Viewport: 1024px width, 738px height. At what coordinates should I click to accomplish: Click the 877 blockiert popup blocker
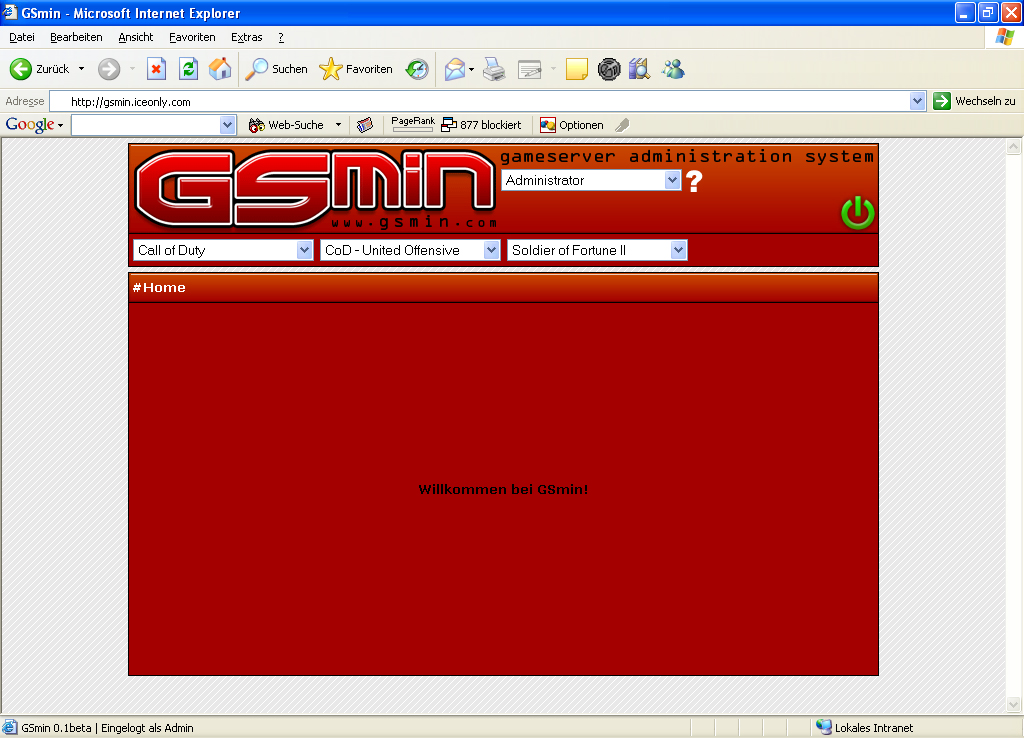(481, 125)
